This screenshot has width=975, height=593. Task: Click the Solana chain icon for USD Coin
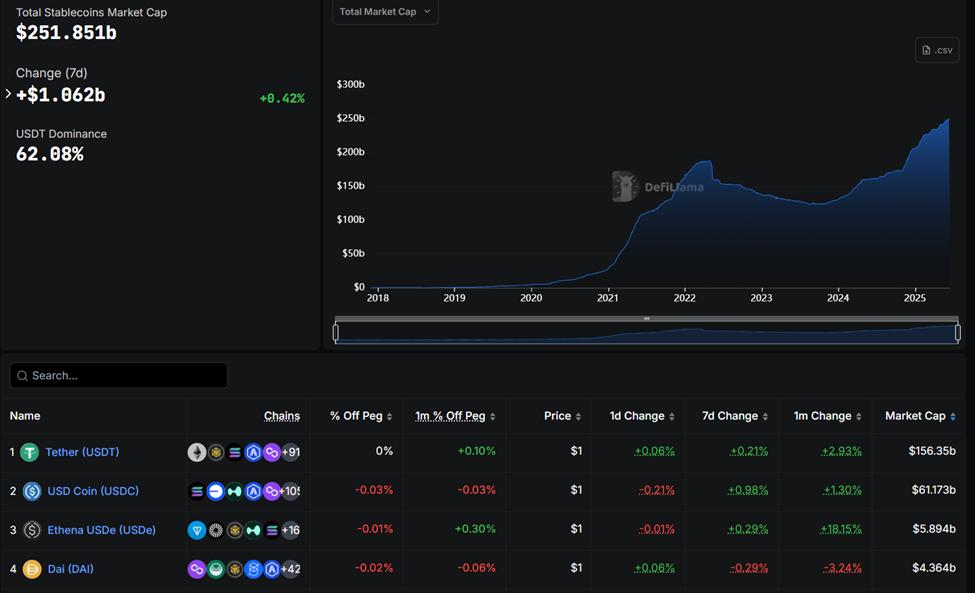pos(196,491)
